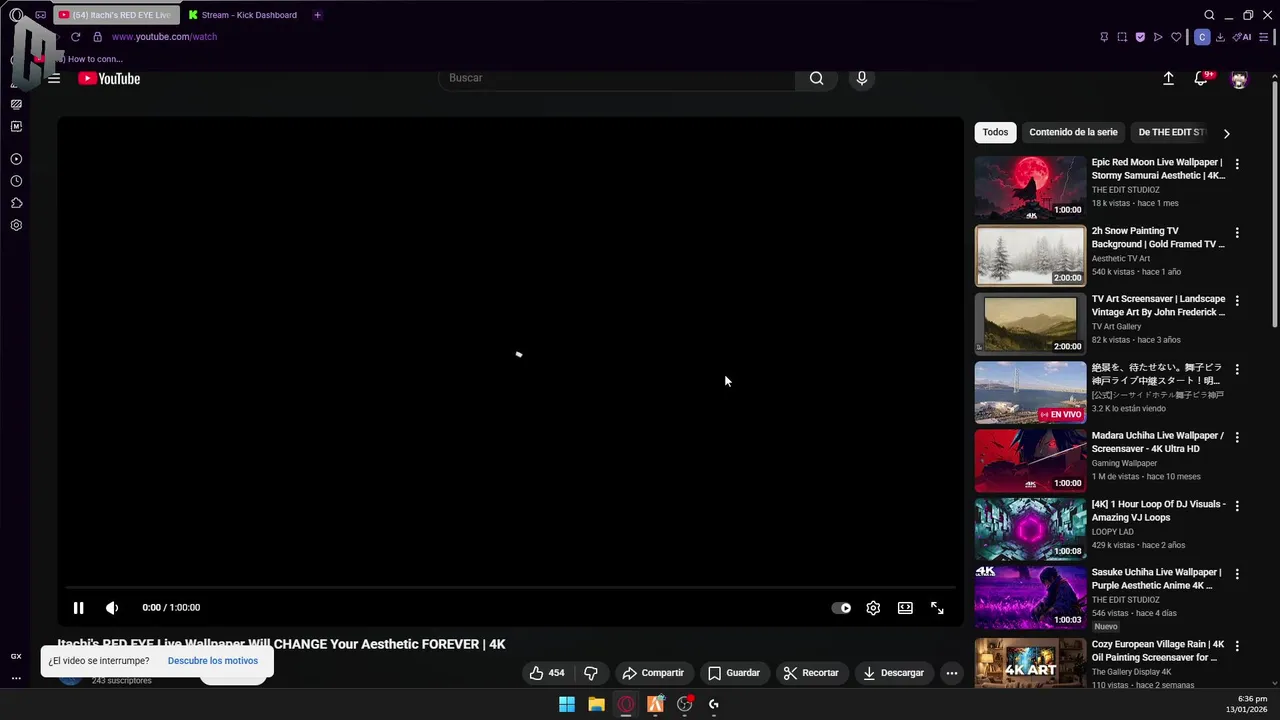Image resolution: width=1280 pixels, height=720 pixels.
Task: Open a new browser tab with plus
Action: click(317, 15)
